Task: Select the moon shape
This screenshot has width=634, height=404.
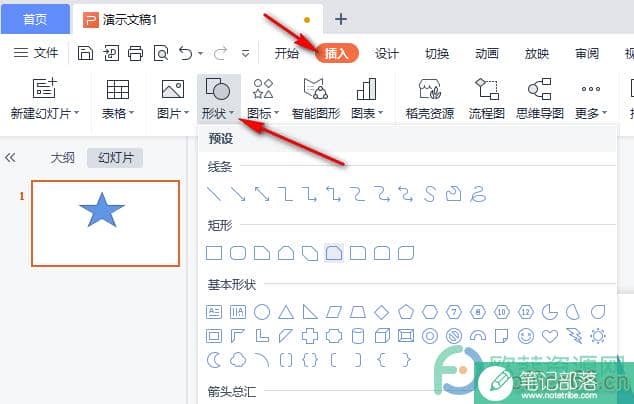Action: click(x=214, y=360)
